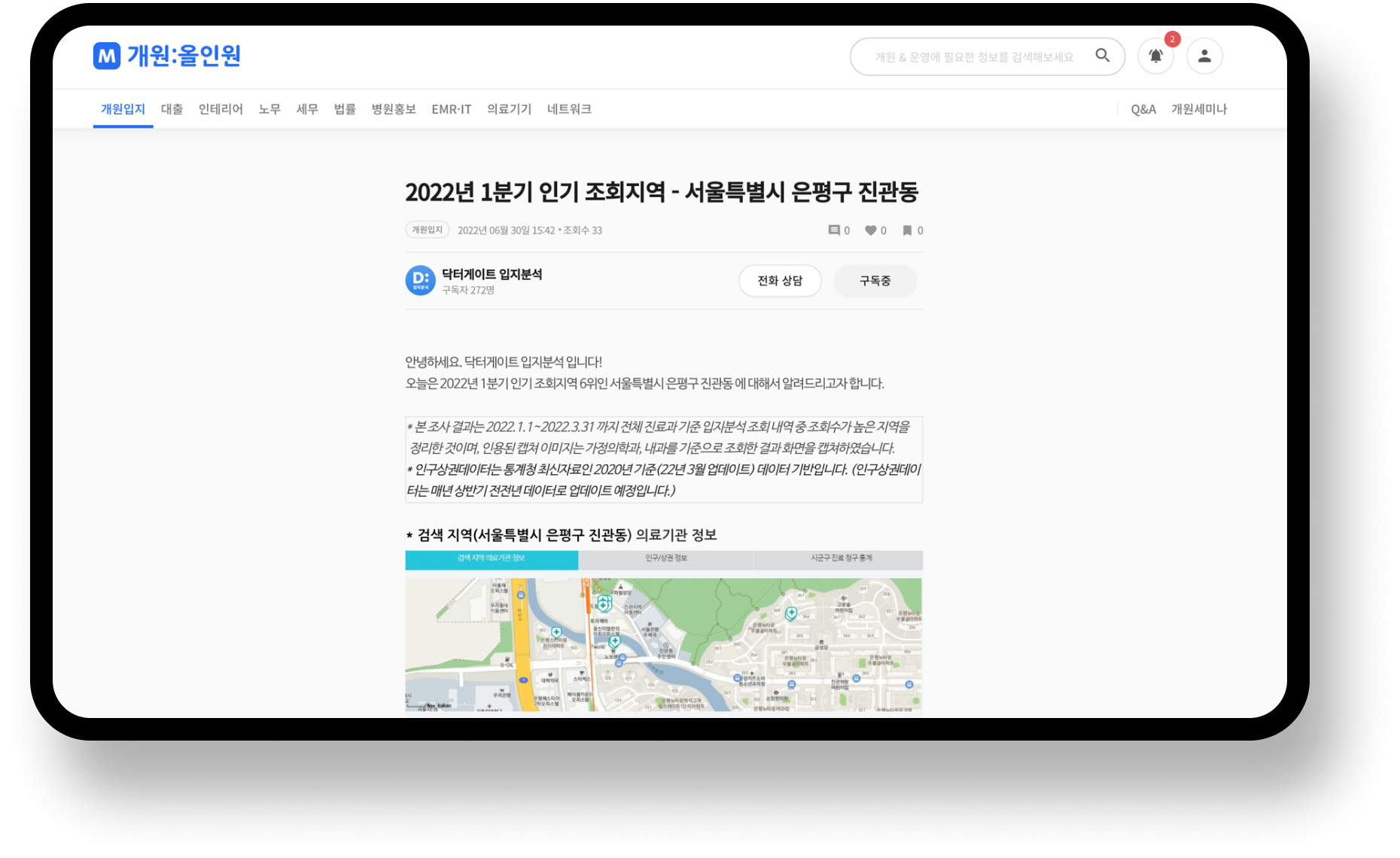1400x858 pixels.
Task: Open the 의료기기 menu
Action: click(x=509, y=109)
